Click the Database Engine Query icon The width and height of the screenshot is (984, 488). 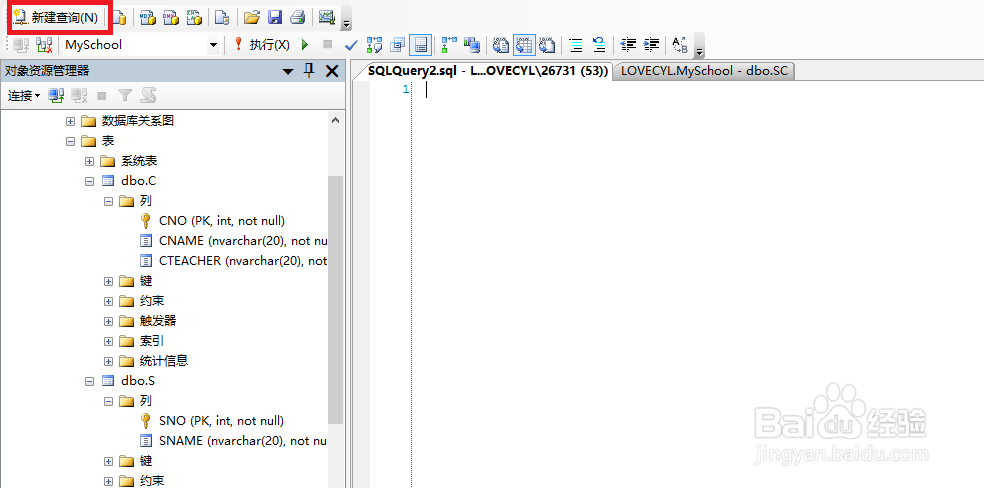pyautogui.click(x=119, y=18)
